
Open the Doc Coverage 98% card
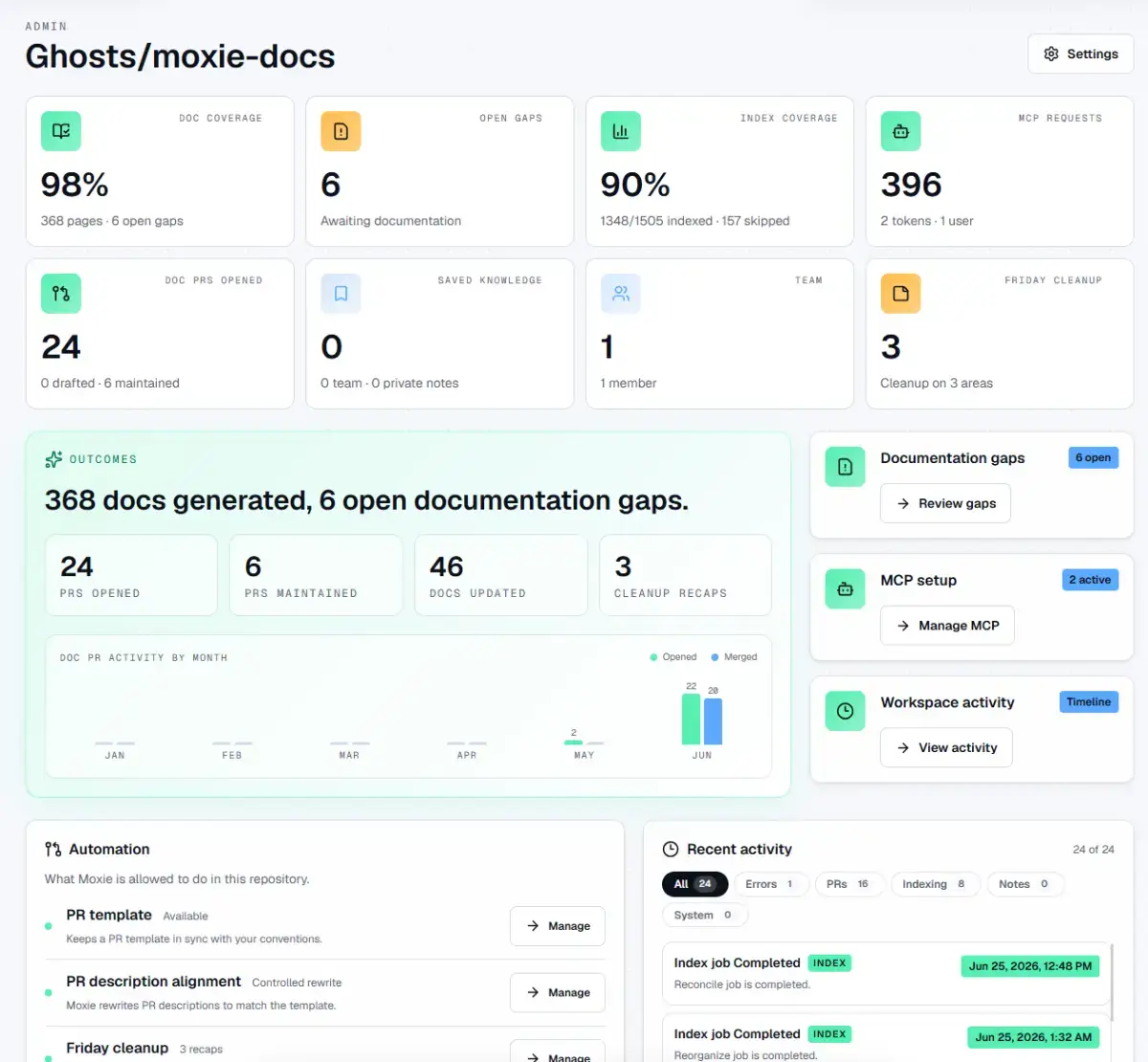click(x=160, y=171)
